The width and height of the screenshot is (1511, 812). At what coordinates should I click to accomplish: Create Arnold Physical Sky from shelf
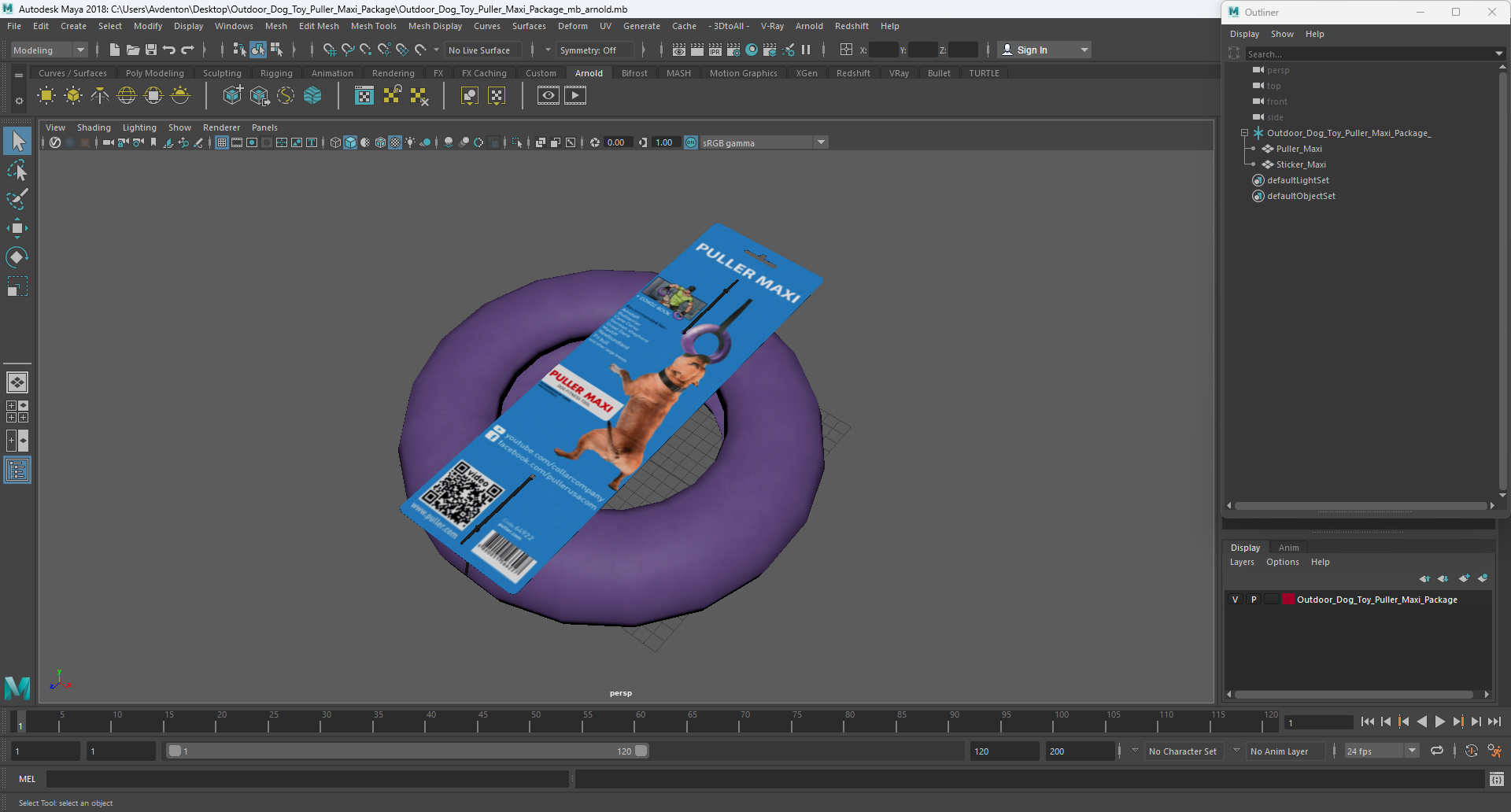180,96
